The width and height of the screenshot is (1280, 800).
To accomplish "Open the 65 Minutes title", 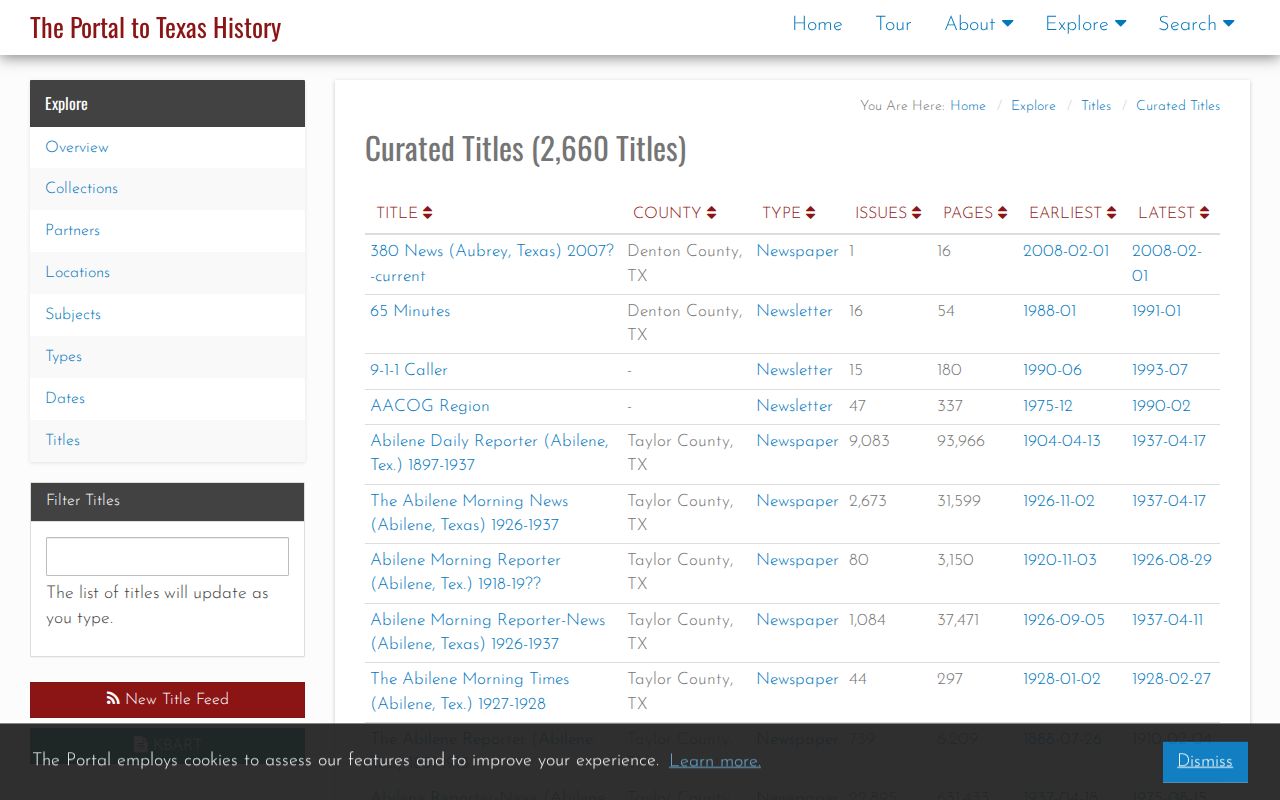I will point(410,311).
